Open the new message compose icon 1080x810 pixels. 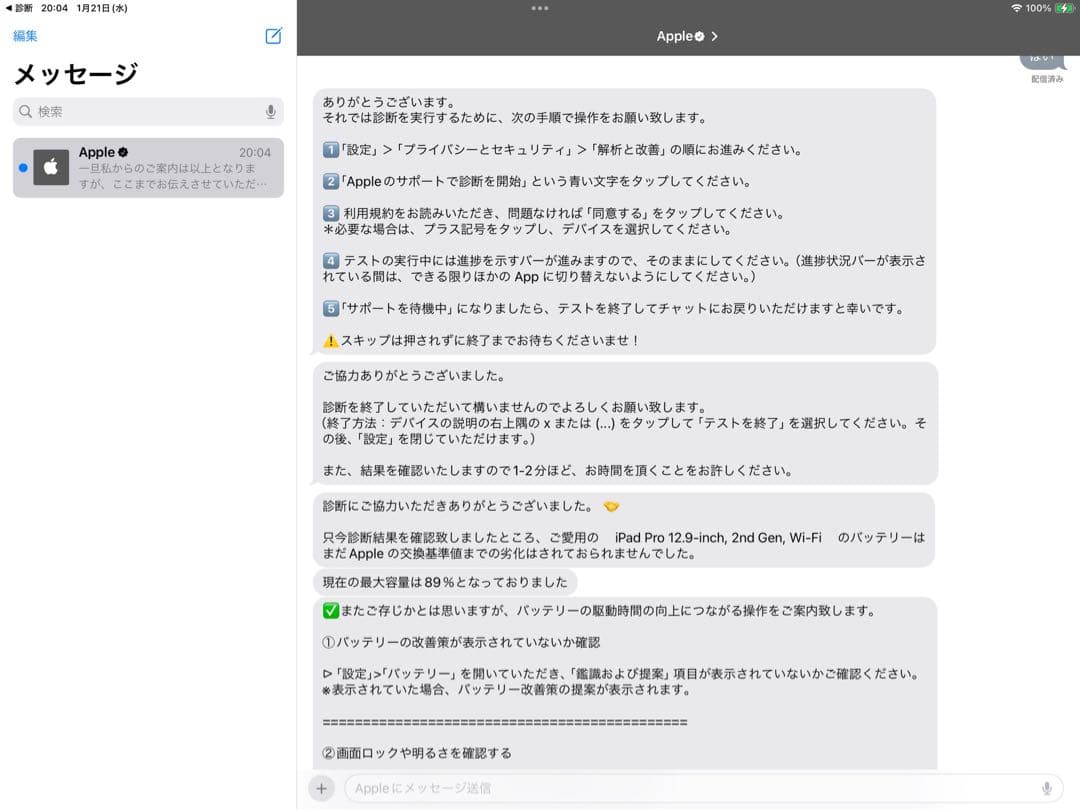pos(272,36)
